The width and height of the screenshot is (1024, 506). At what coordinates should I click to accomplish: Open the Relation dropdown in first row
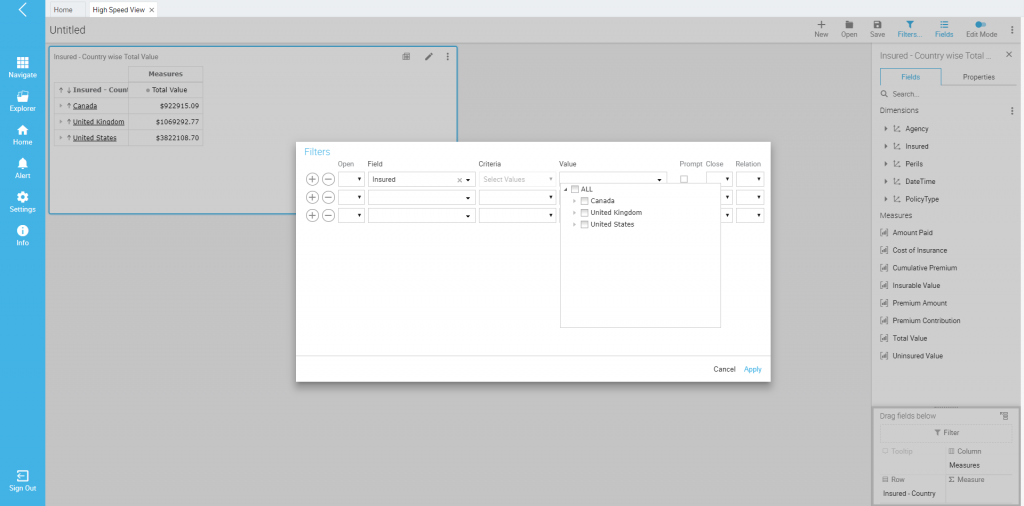pos(749,180)
